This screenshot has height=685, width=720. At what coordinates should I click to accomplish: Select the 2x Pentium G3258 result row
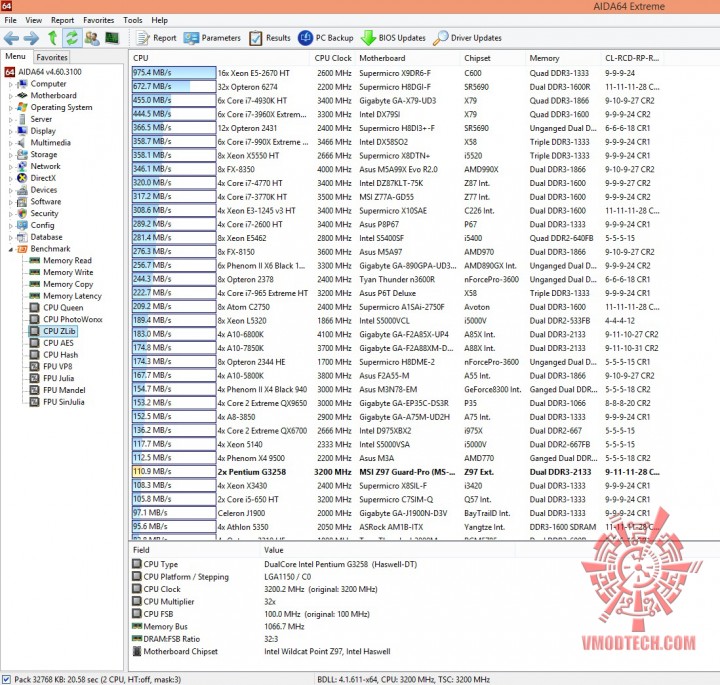[396, 472]
